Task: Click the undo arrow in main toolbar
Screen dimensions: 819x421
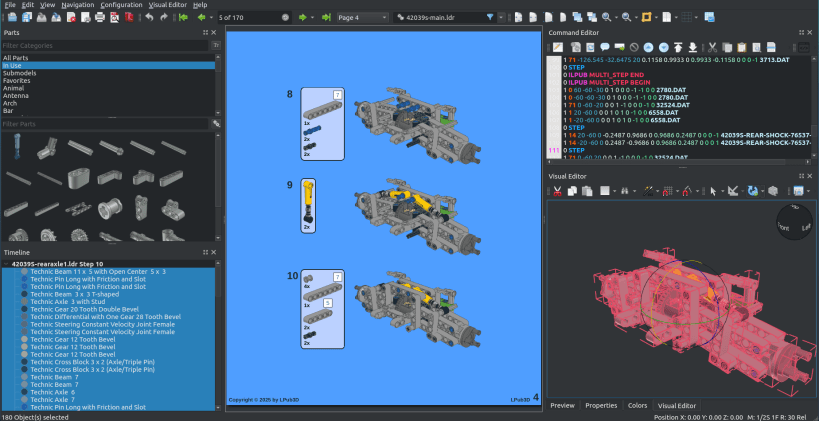Action: click(149, 17)
